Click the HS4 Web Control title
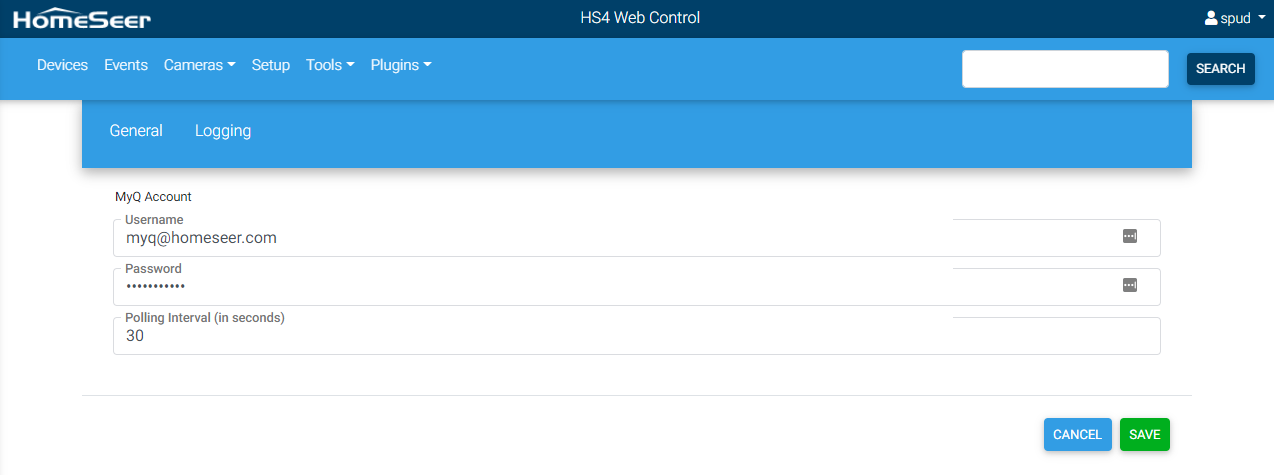 click(640, 18)
